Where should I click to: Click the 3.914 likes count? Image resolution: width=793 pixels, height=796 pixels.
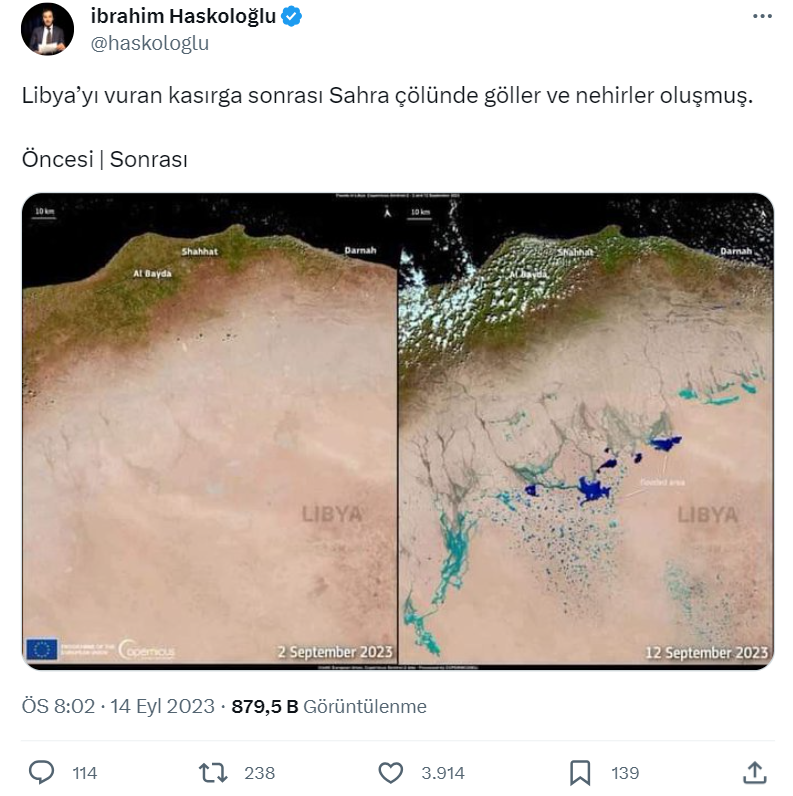(x=443, y=773)
